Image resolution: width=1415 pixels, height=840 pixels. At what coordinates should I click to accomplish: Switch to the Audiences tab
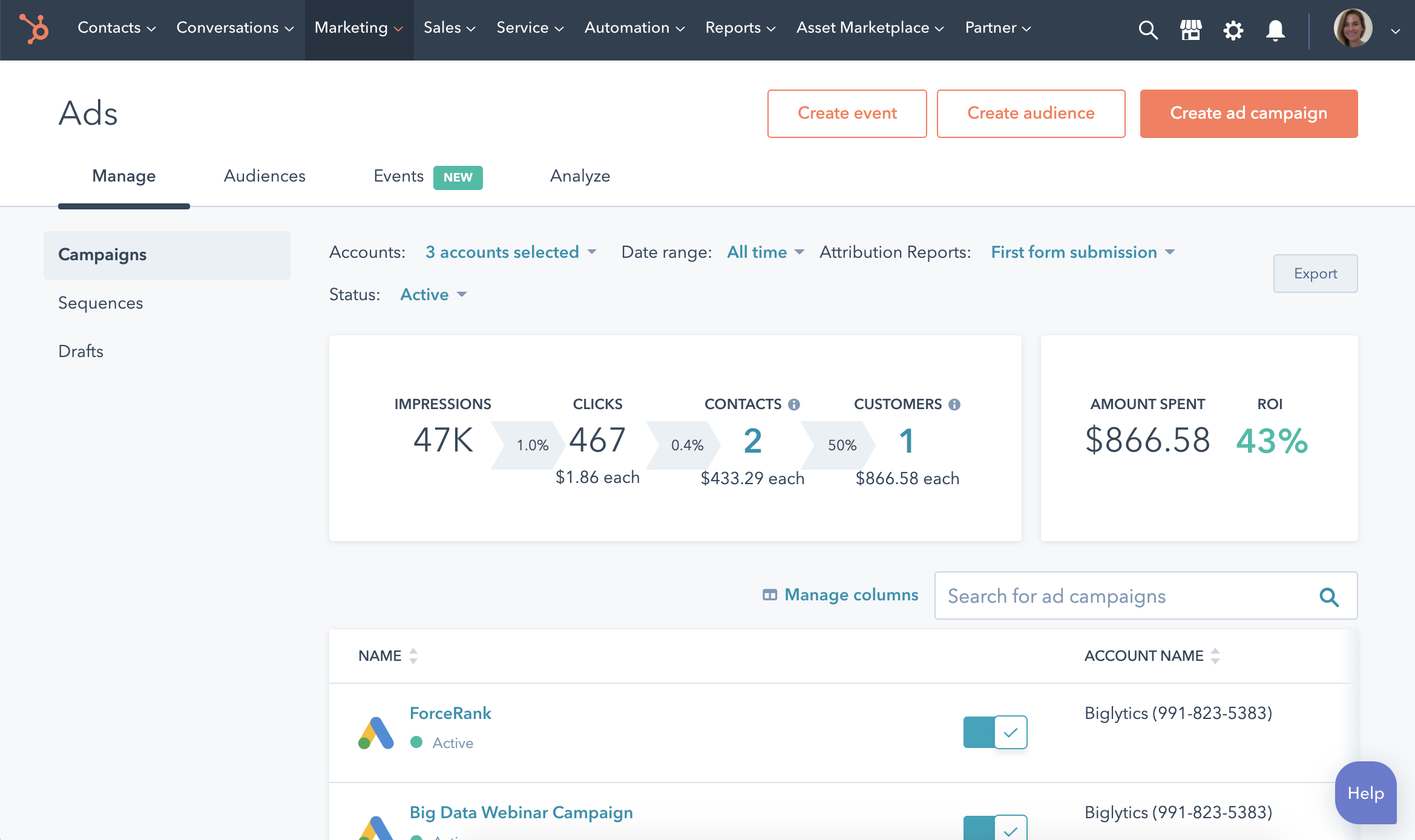click(x=264, y=175)
